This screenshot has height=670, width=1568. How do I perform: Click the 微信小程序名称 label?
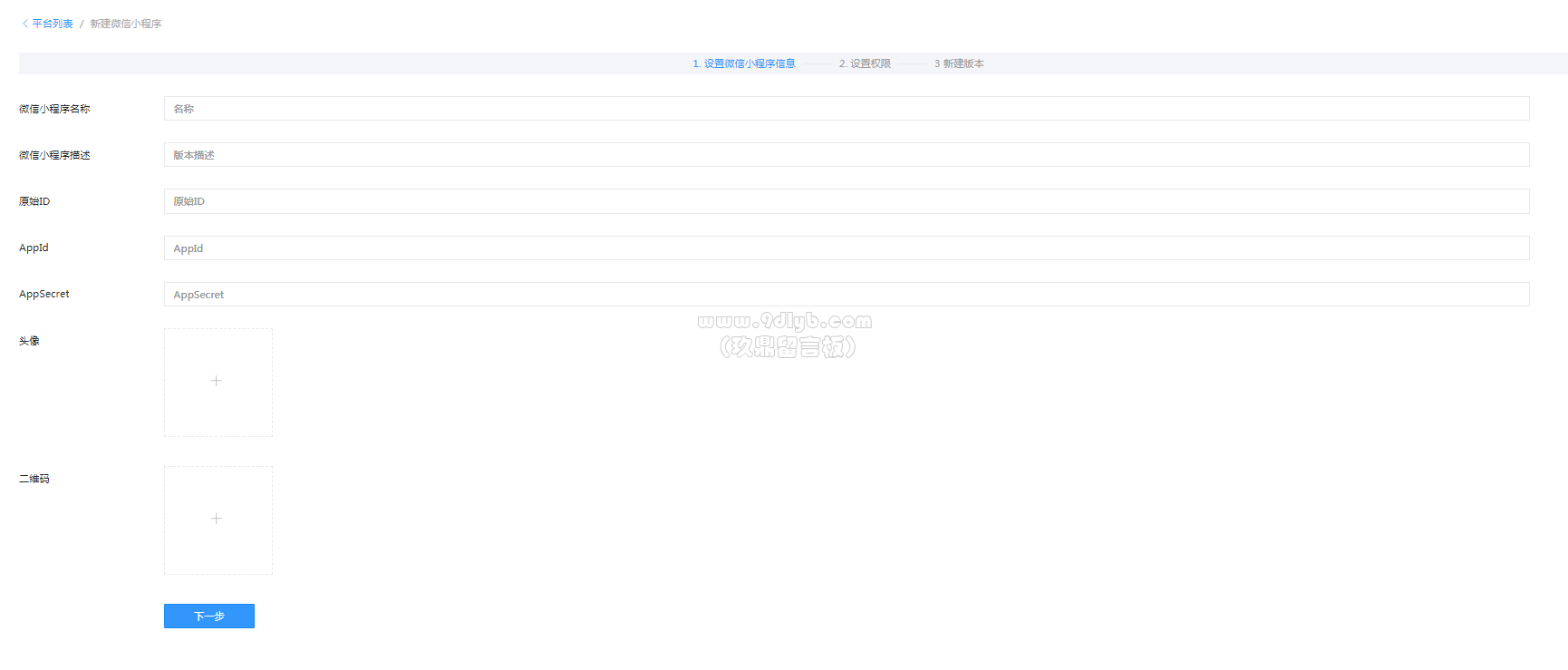coord(54,109)
